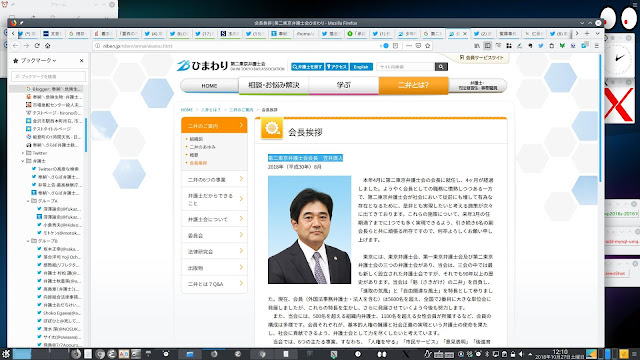Save page to Pocket icon
The image size is (640, 360).
418,46
